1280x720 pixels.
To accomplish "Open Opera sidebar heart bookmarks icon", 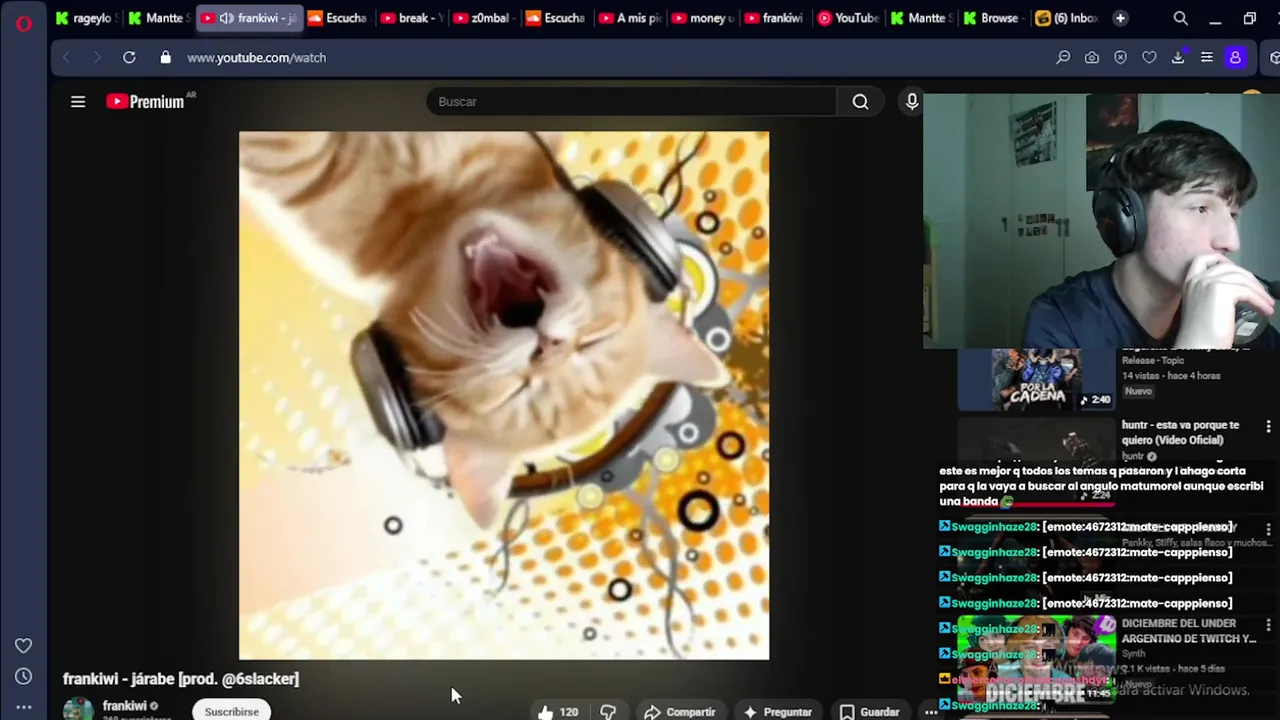I will point(23,646).
